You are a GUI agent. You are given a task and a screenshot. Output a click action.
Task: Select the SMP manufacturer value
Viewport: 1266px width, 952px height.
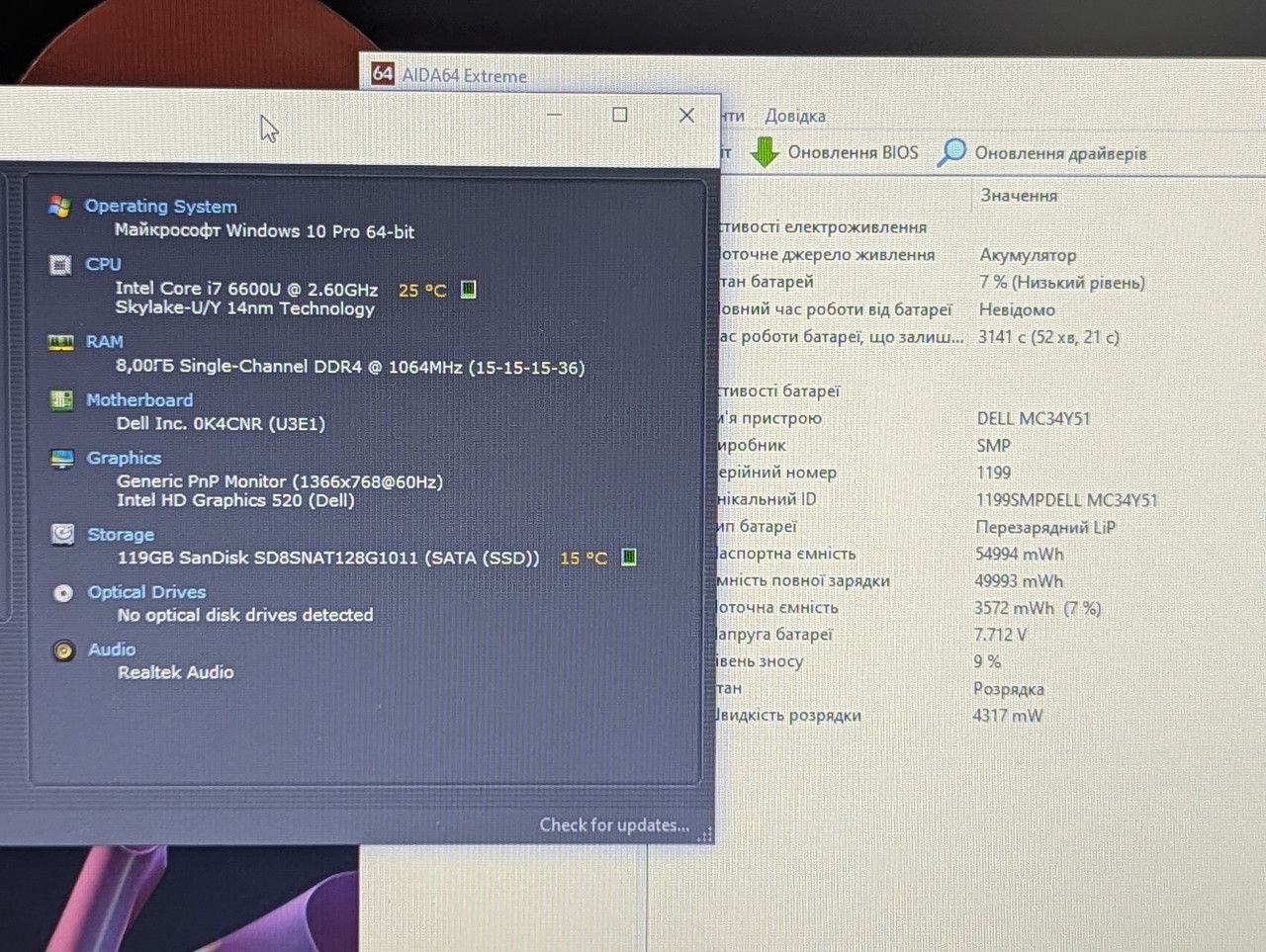[994, 446]
